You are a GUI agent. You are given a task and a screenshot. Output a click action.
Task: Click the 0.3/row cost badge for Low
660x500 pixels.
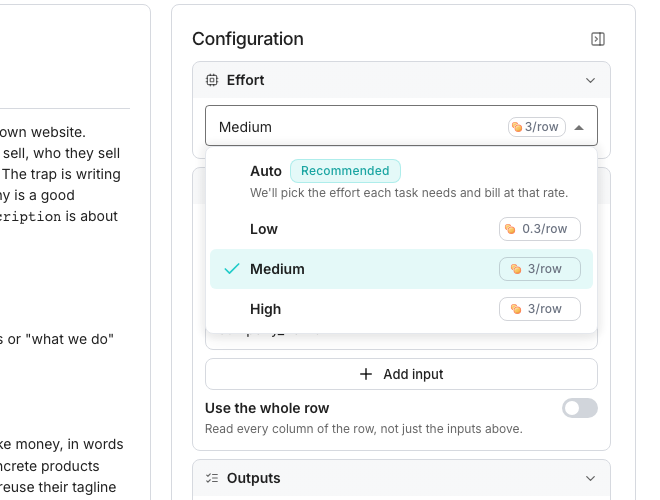540,229
